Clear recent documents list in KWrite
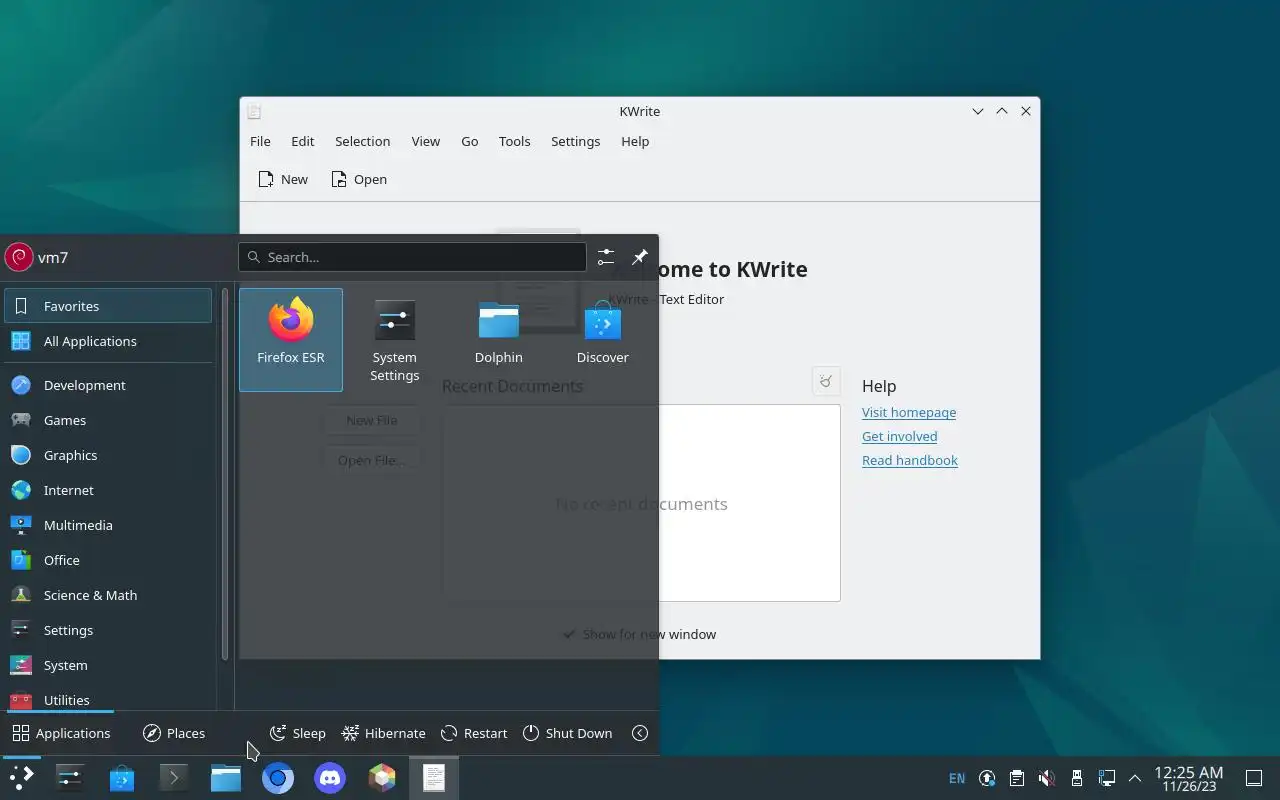 826,381
